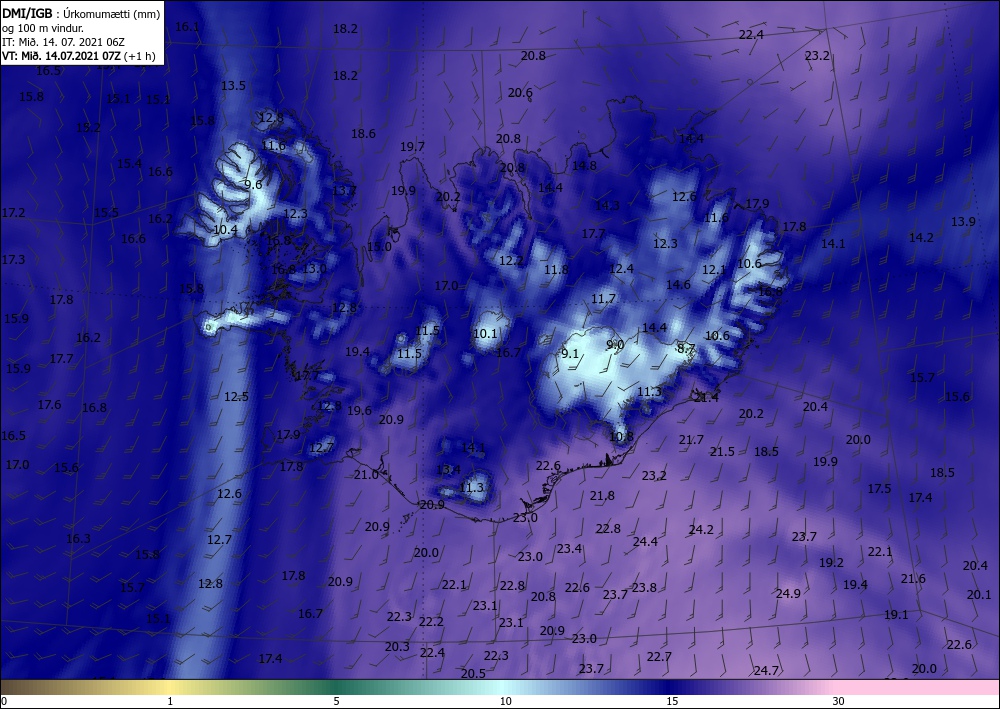Click the map value 19.1
This screenshot has width=1000, height=709.
pyautogui.click(x=896, y=615)
